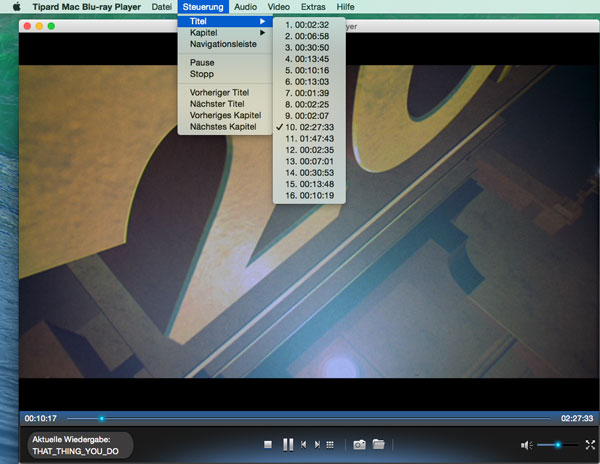Select title 8. 00:02:25
Screen dimensions: 600x464
coord(309,105)
